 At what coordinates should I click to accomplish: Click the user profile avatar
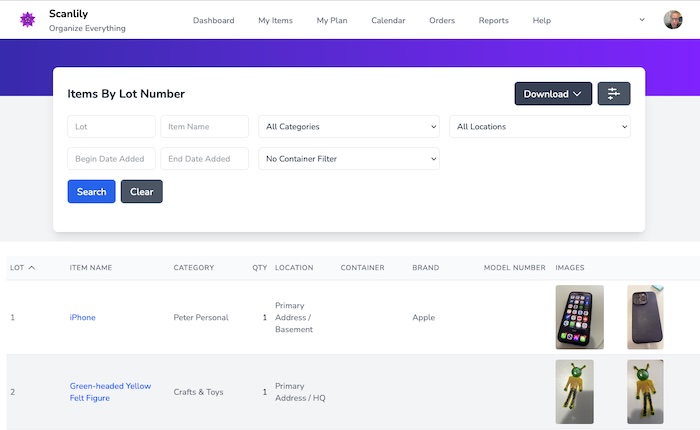[x=673, y=20]
